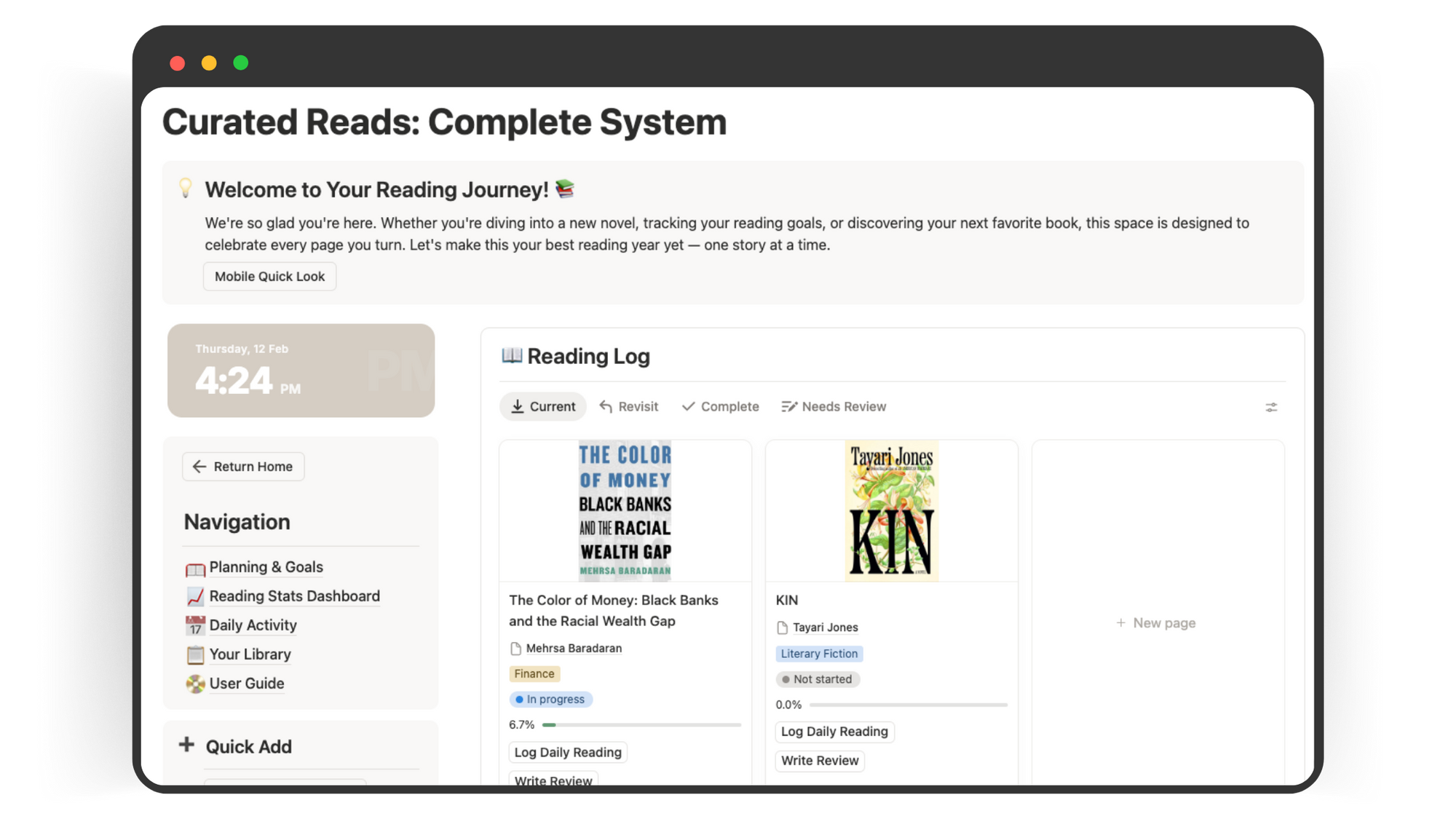1456x819 pixels.
Task: Click the User Guide icon
Action: pos(195,684)
